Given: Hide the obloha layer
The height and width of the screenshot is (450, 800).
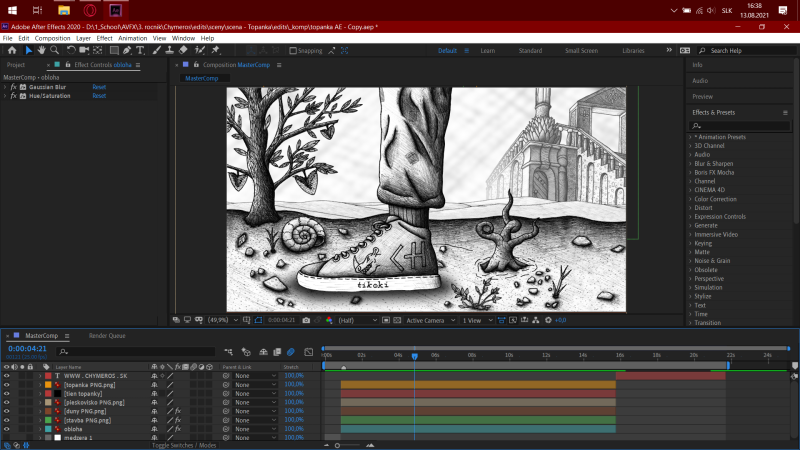Looking at the screenshot, I should pyautogui.click(x=7, y=429).
